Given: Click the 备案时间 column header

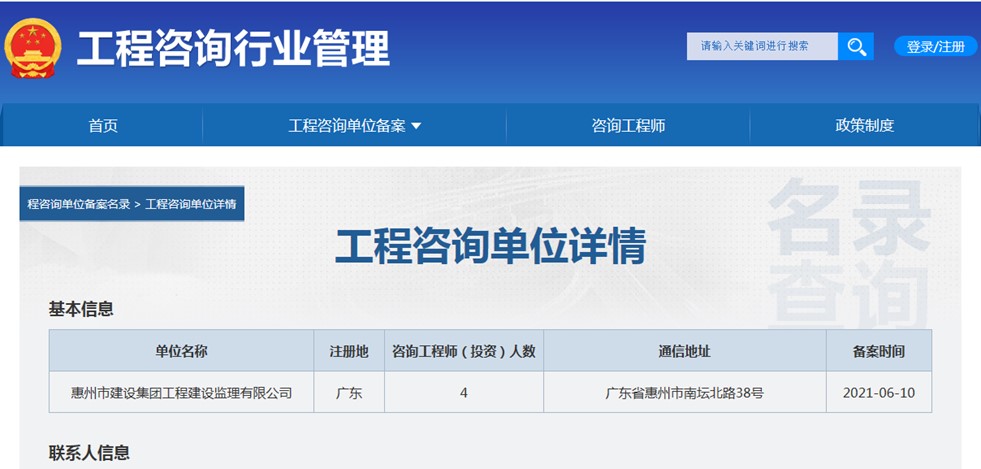Looking at the screenshot, I should click(879, 351).
